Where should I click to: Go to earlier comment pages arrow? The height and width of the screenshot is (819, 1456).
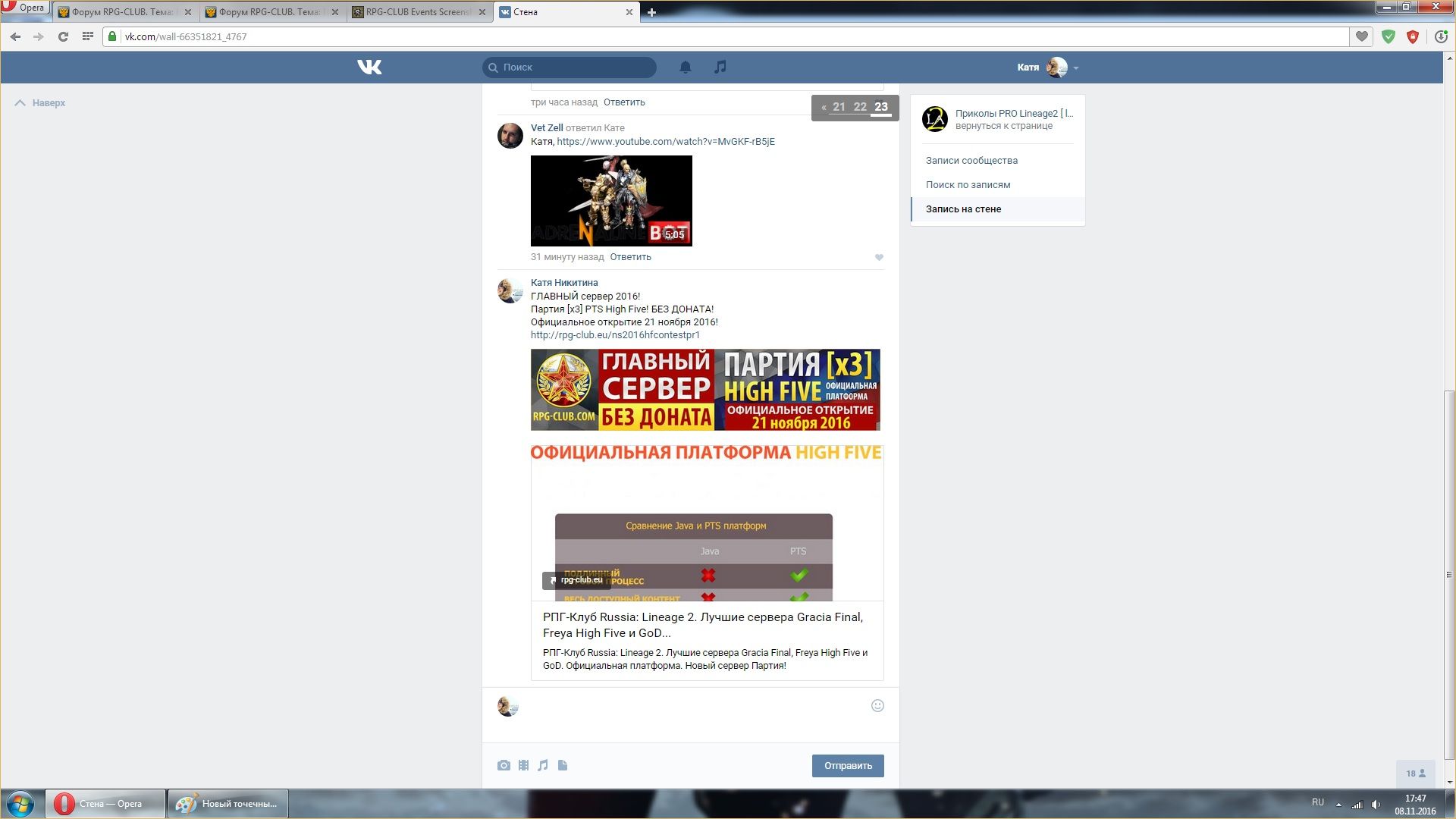pyautogui.click(x=824, y=108)
